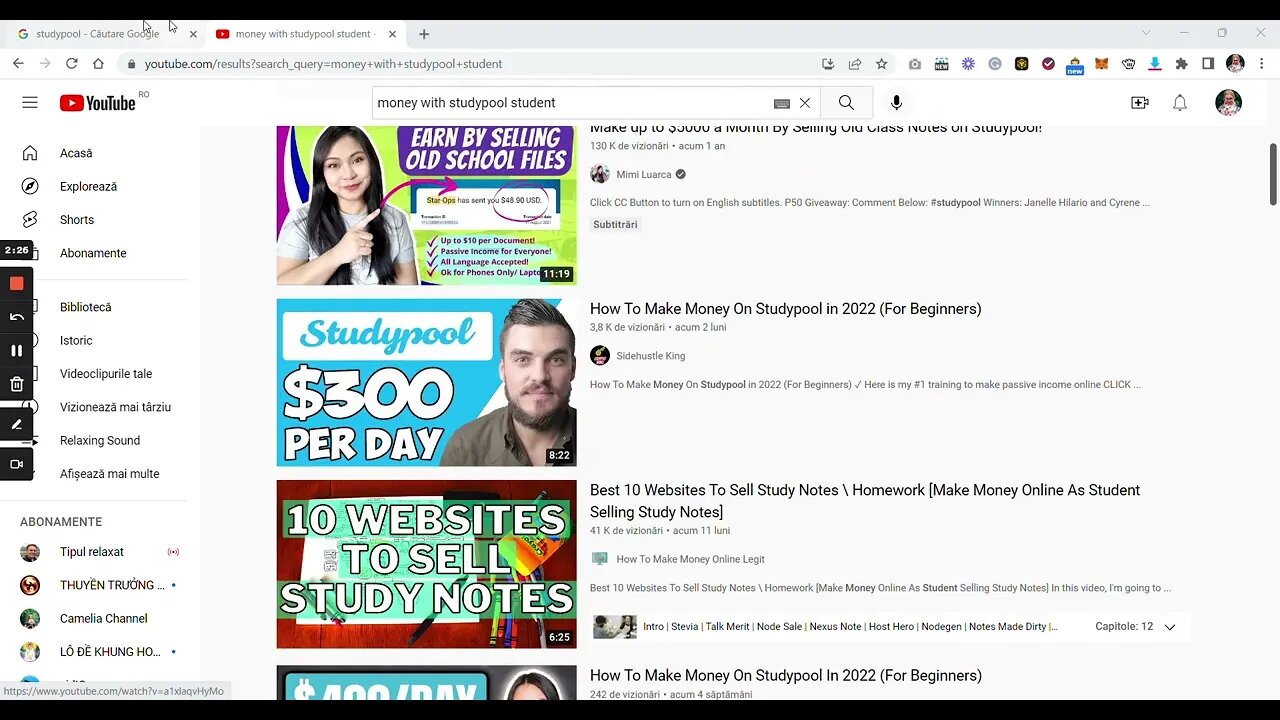The image size is (1280, 720).
Task: Start voice search with microphone icon
Action: (896, 103)
